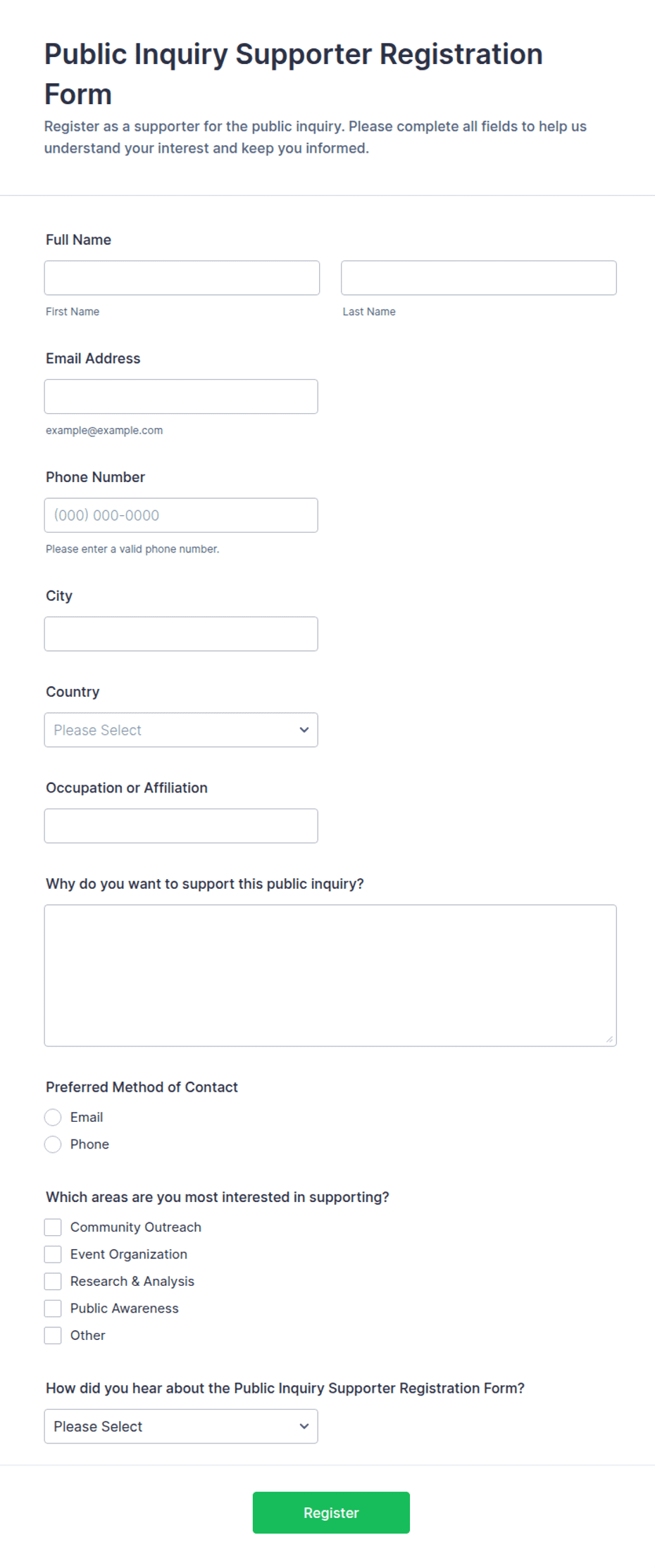Select the City input box

point(181,634)
